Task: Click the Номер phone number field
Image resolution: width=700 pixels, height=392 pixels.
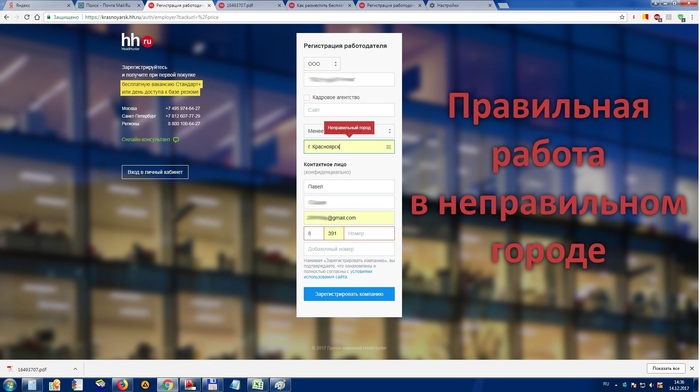Action: tap(369, 234)
